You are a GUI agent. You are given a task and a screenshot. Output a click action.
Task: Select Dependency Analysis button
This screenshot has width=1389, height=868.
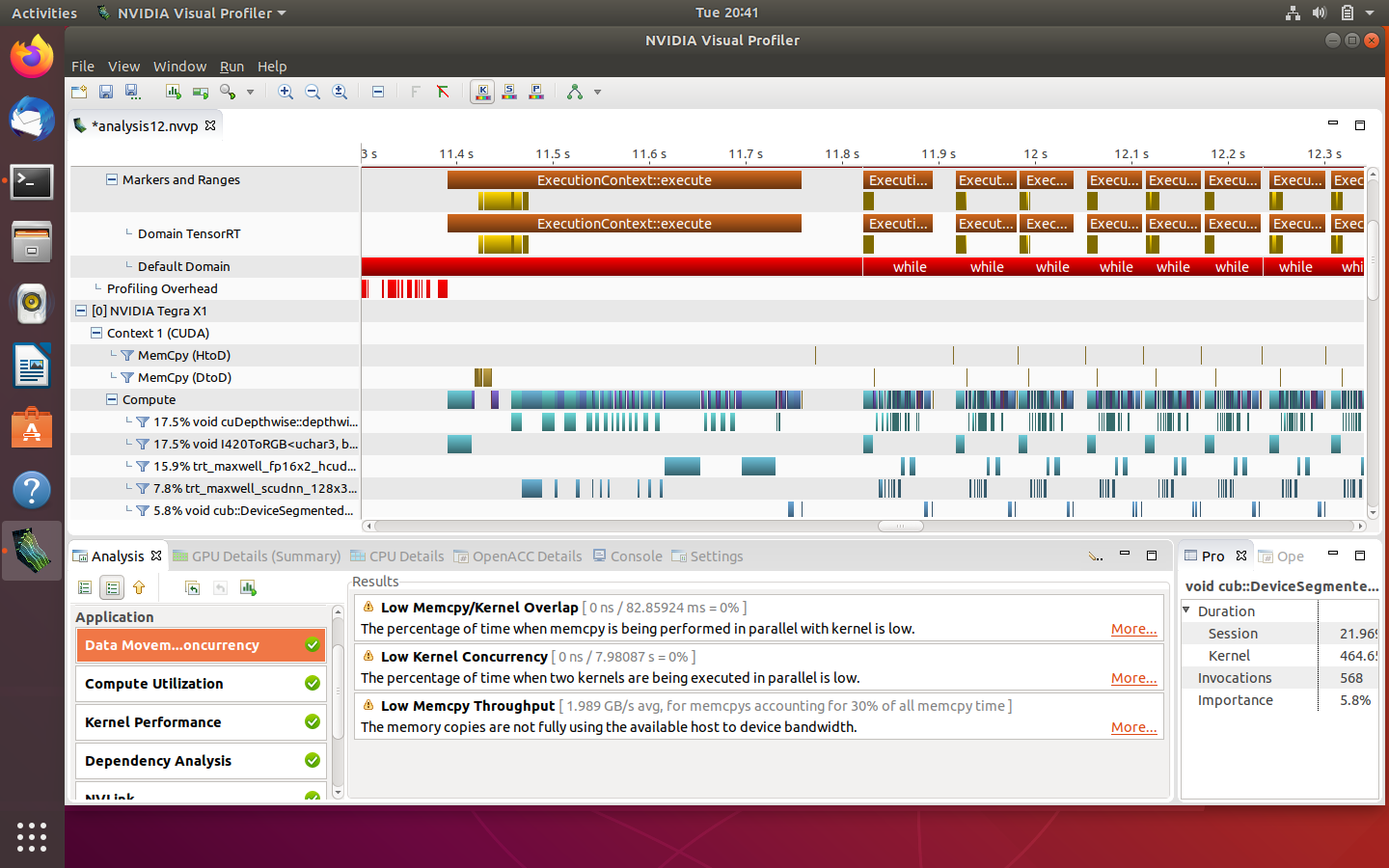click(201, 761)
